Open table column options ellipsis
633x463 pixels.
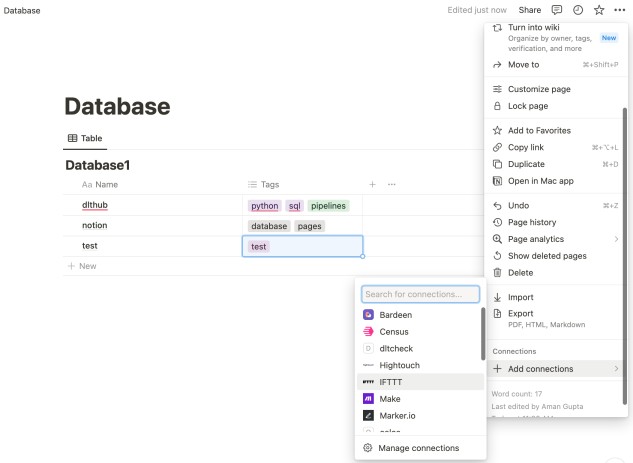pyautogui.click(x=392, y=185)
